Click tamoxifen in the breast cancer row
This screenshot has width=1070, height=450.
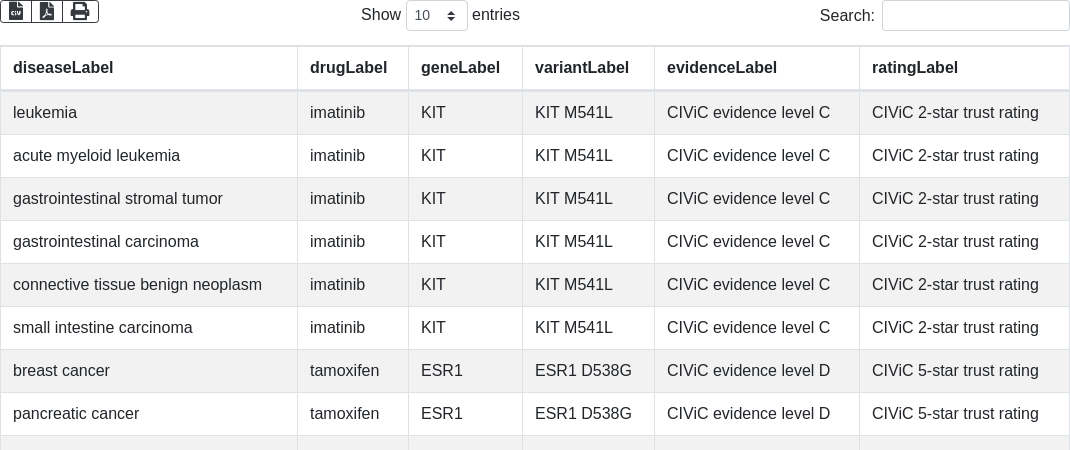pyautogui.click(x=344, y=371)
